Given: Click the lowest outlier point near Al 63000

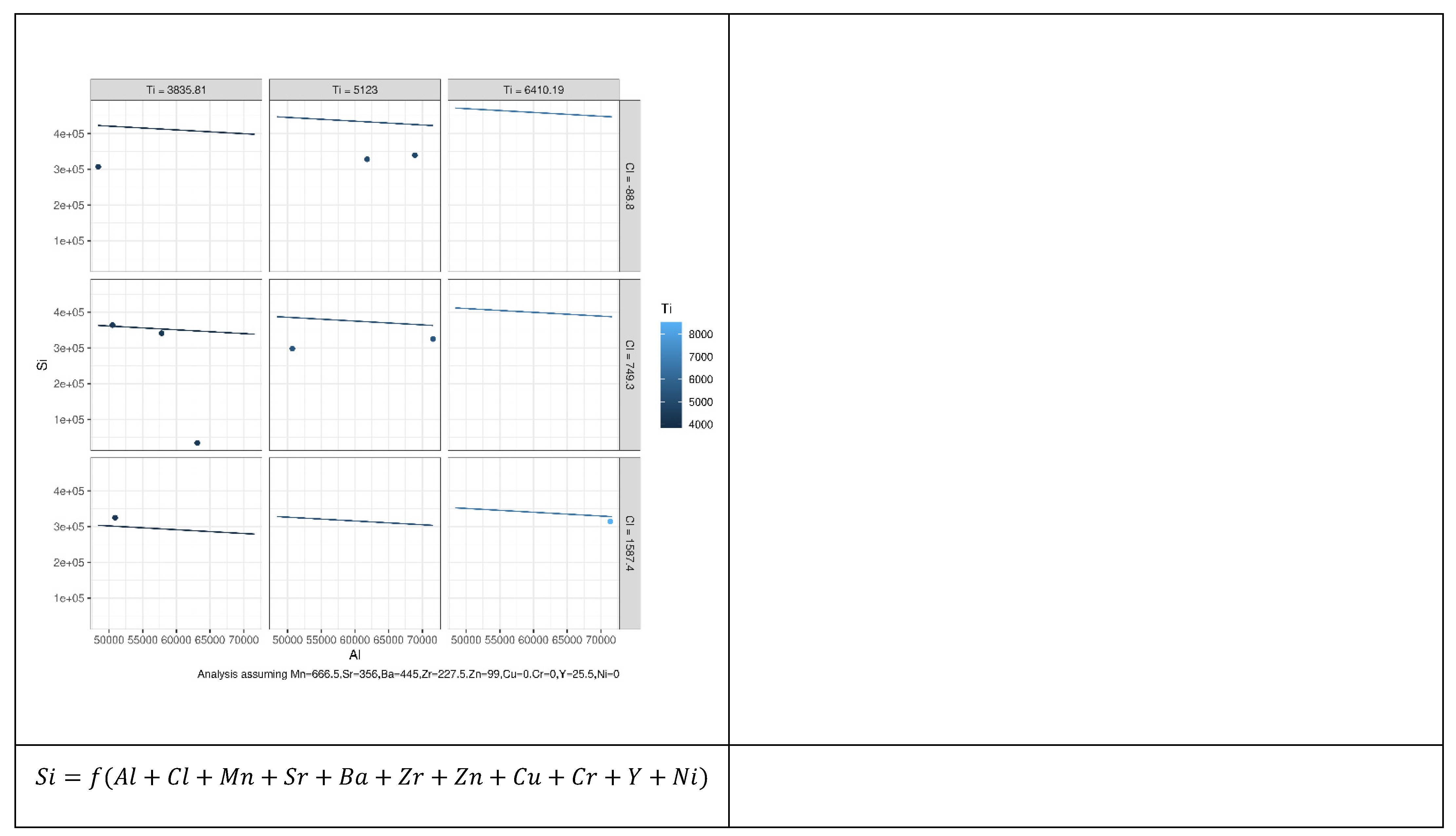Looking at the screenshot, I should pos(197,443).
